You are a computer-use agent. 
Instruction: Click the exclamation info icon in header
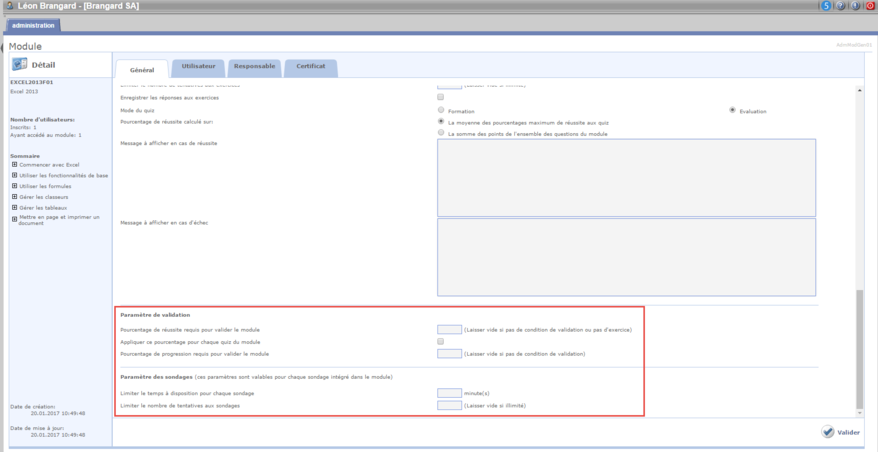[854, 6]
